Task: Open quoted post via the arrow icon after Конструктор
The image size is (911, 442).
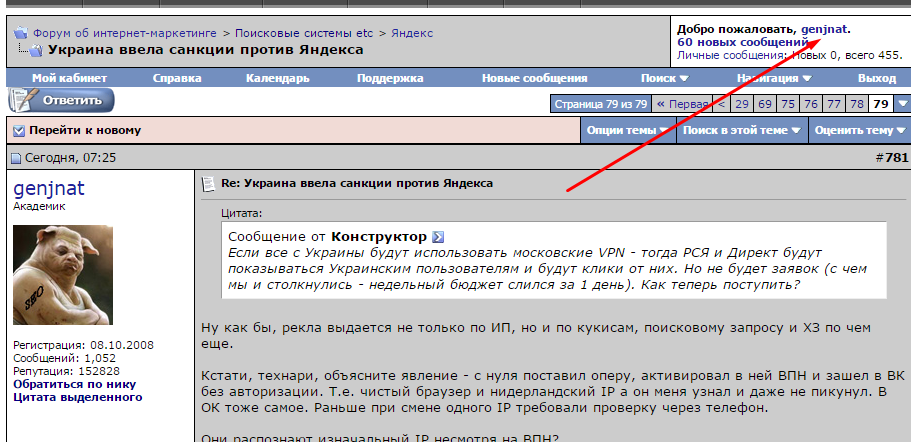Action: 437,237
